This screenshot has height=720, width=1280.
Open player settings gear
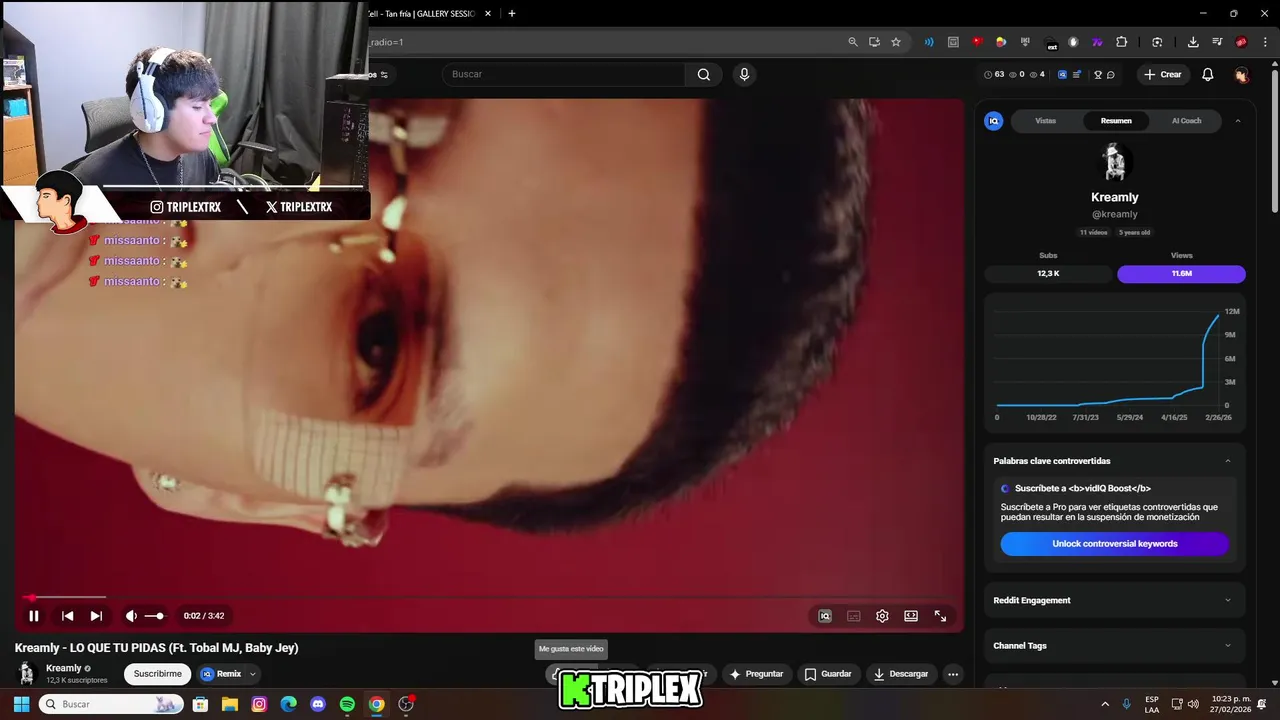(882, 616)
